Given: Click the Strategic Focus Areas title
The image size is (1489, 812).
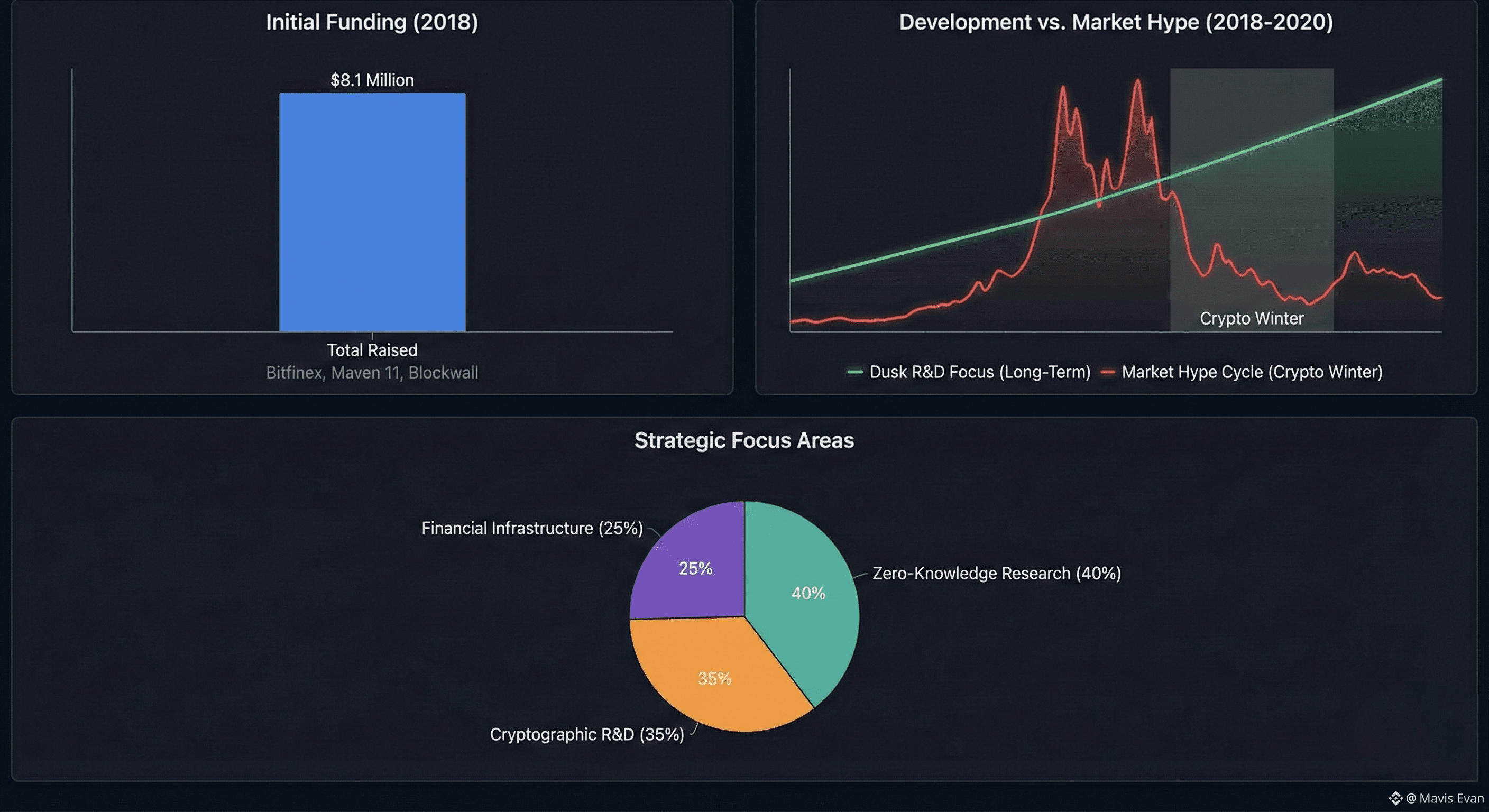Looking at the screenshot, I should (x=744, y=440).
